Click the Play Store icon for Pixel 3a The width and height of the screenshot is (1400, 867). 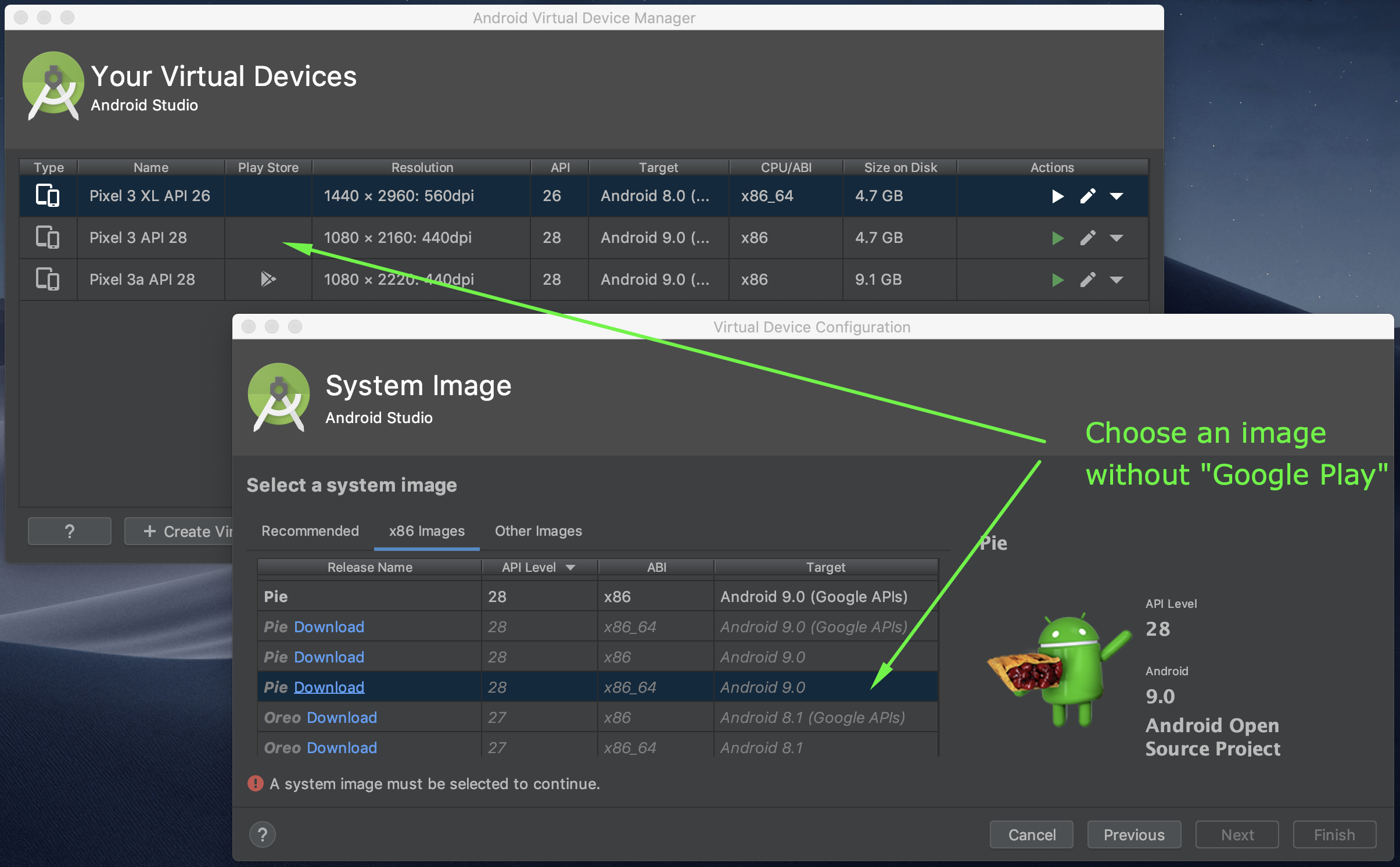[x=268, y=279]
